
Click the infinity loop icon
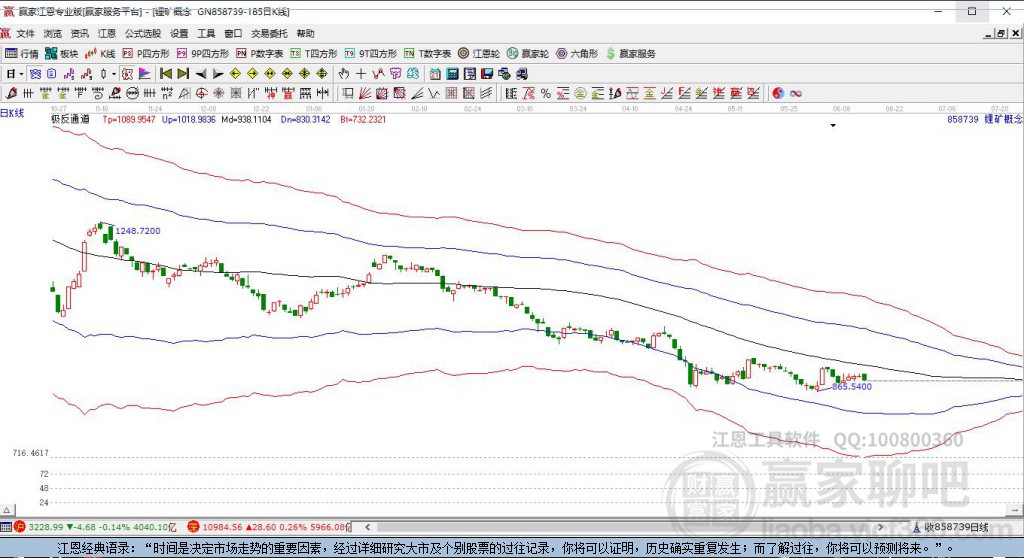pyautogui.click(x=795, y=93)
